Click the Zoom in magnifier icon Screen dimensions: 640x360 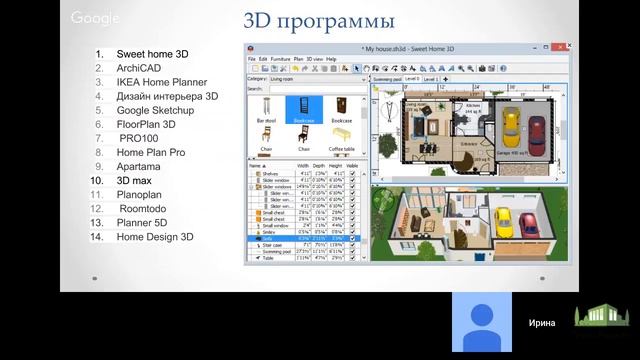click(461, 69)
